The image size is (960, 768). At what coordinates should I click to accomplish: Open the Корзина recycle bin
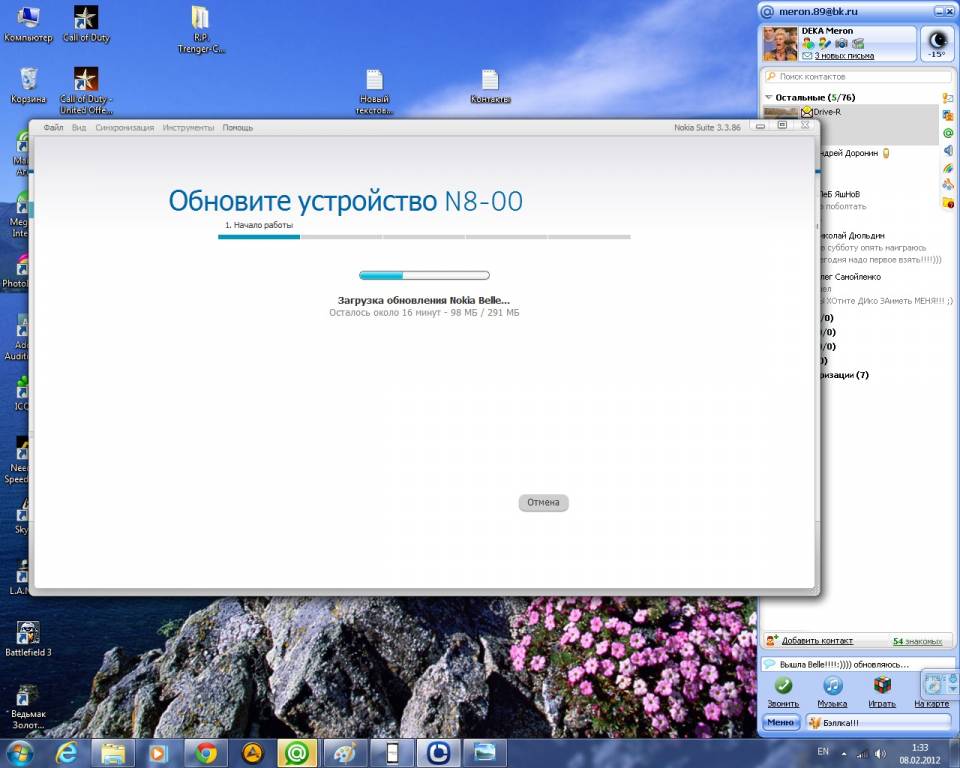[x=28, y=86]
